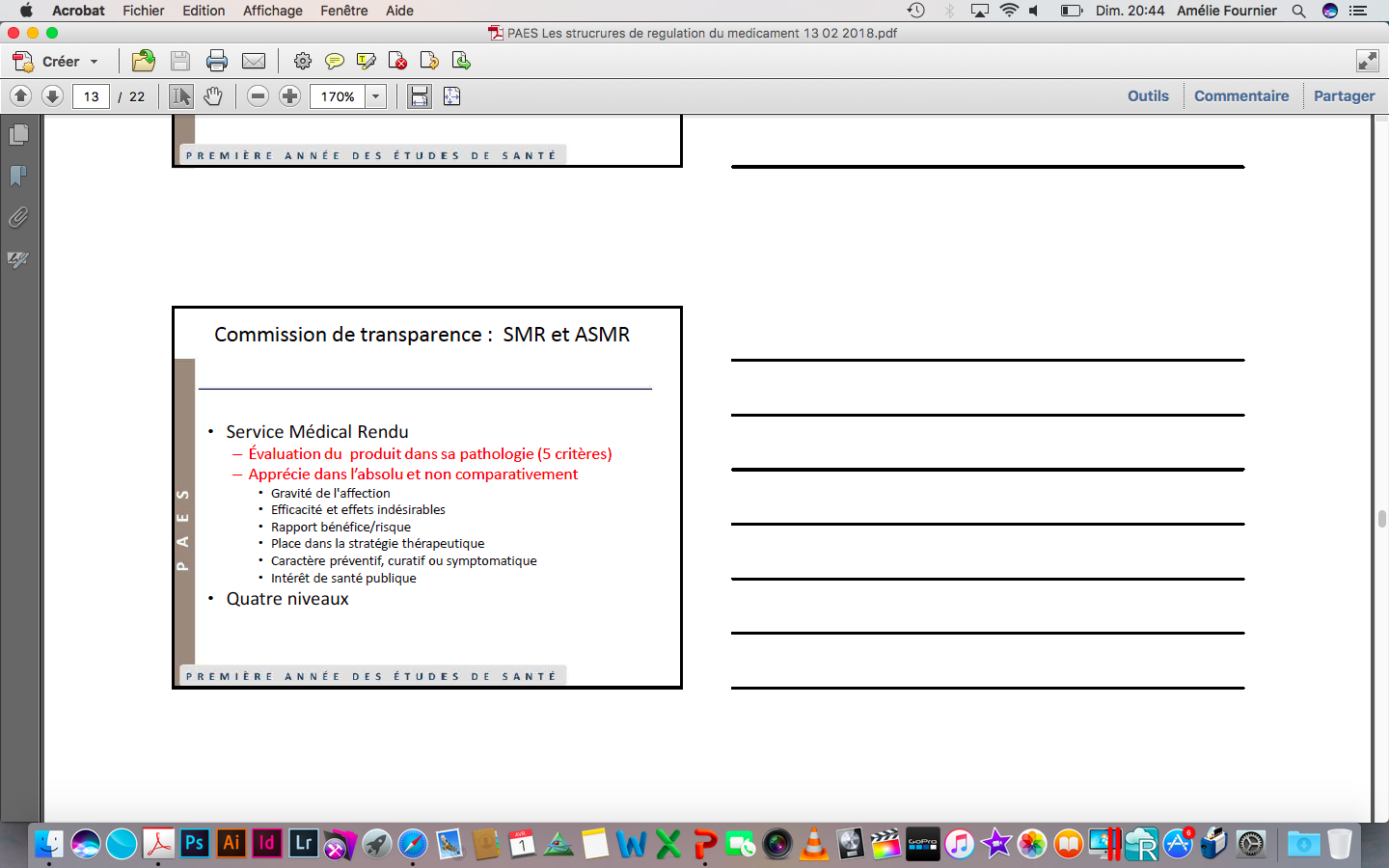
Task: Go to the next page arrow
Action: point(53,96)
